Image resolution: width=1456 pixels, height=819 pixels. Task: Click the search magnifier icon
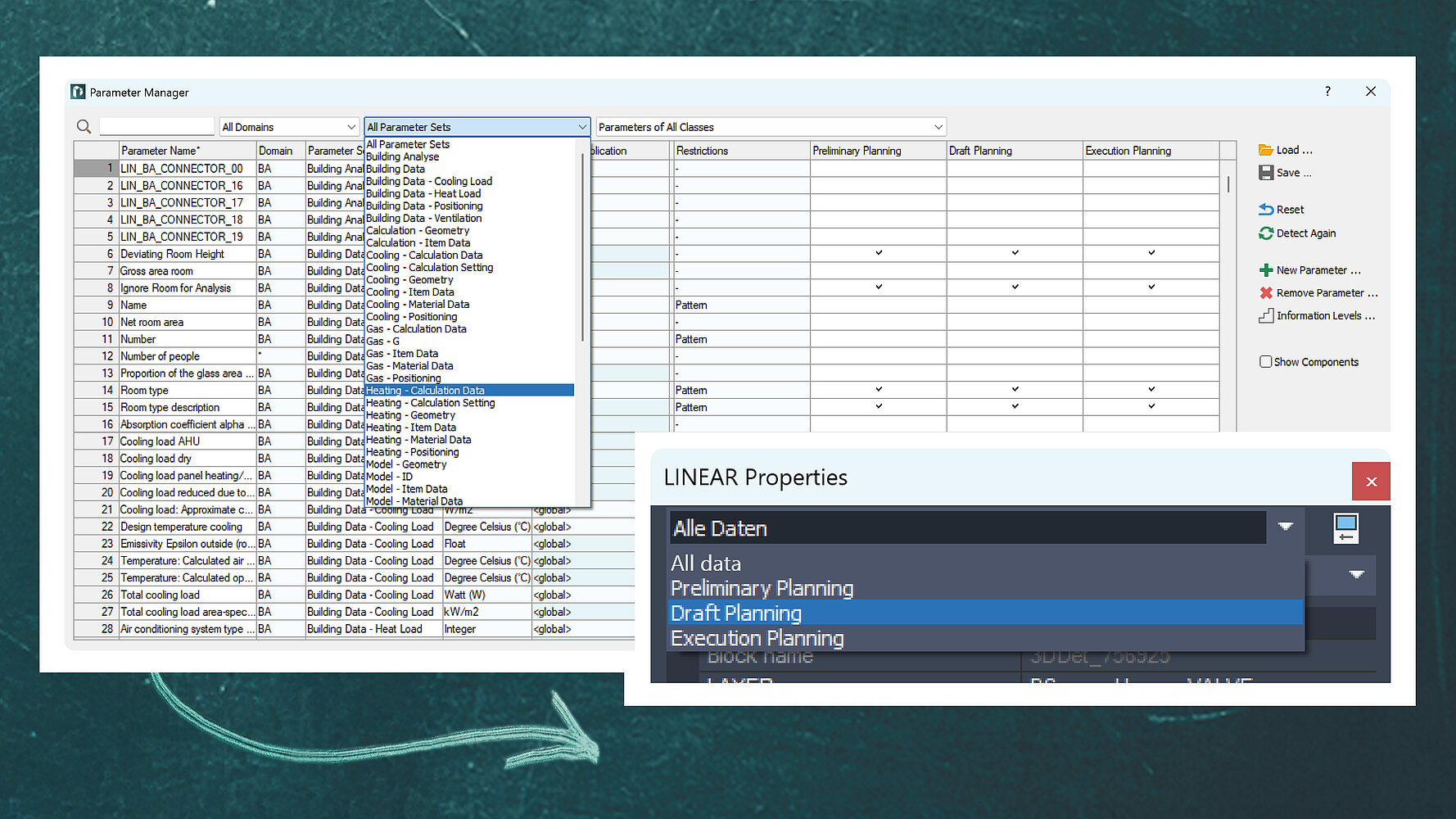point(84,127)
